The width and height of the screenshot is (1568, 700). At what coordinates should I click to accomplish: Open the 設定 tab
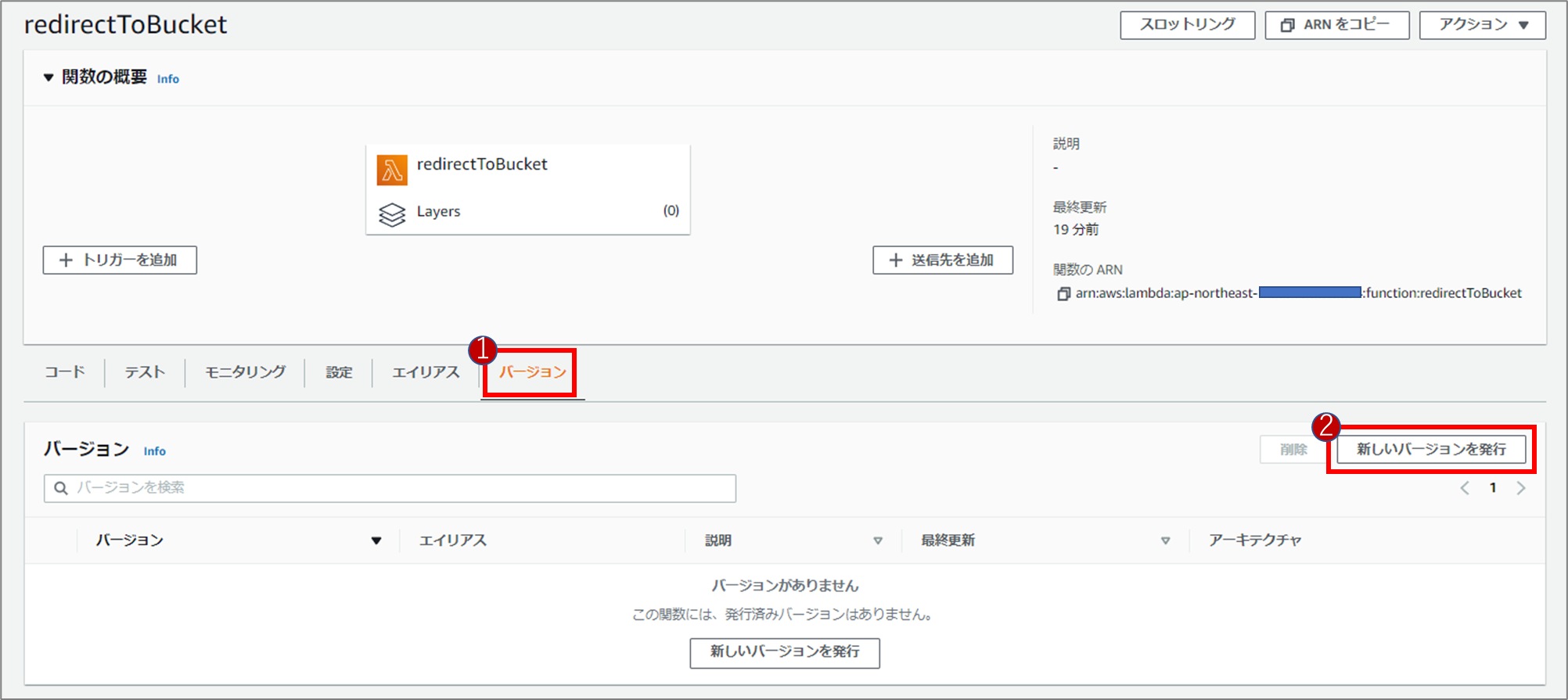click(x=339, y=372)
